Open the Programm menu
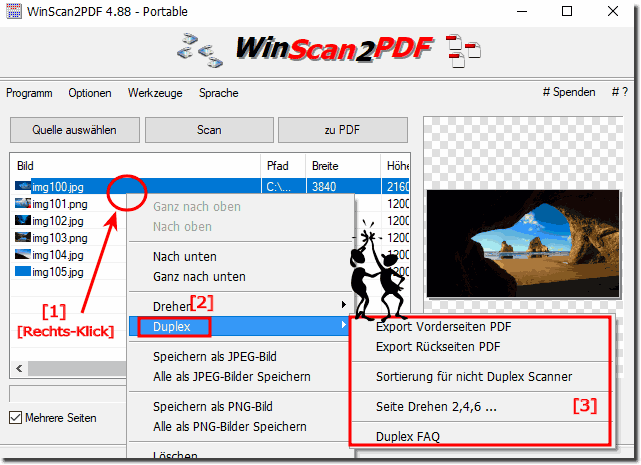Image resolution: width=641 pixels, height=465 pixels. click(x=29, y=93)
